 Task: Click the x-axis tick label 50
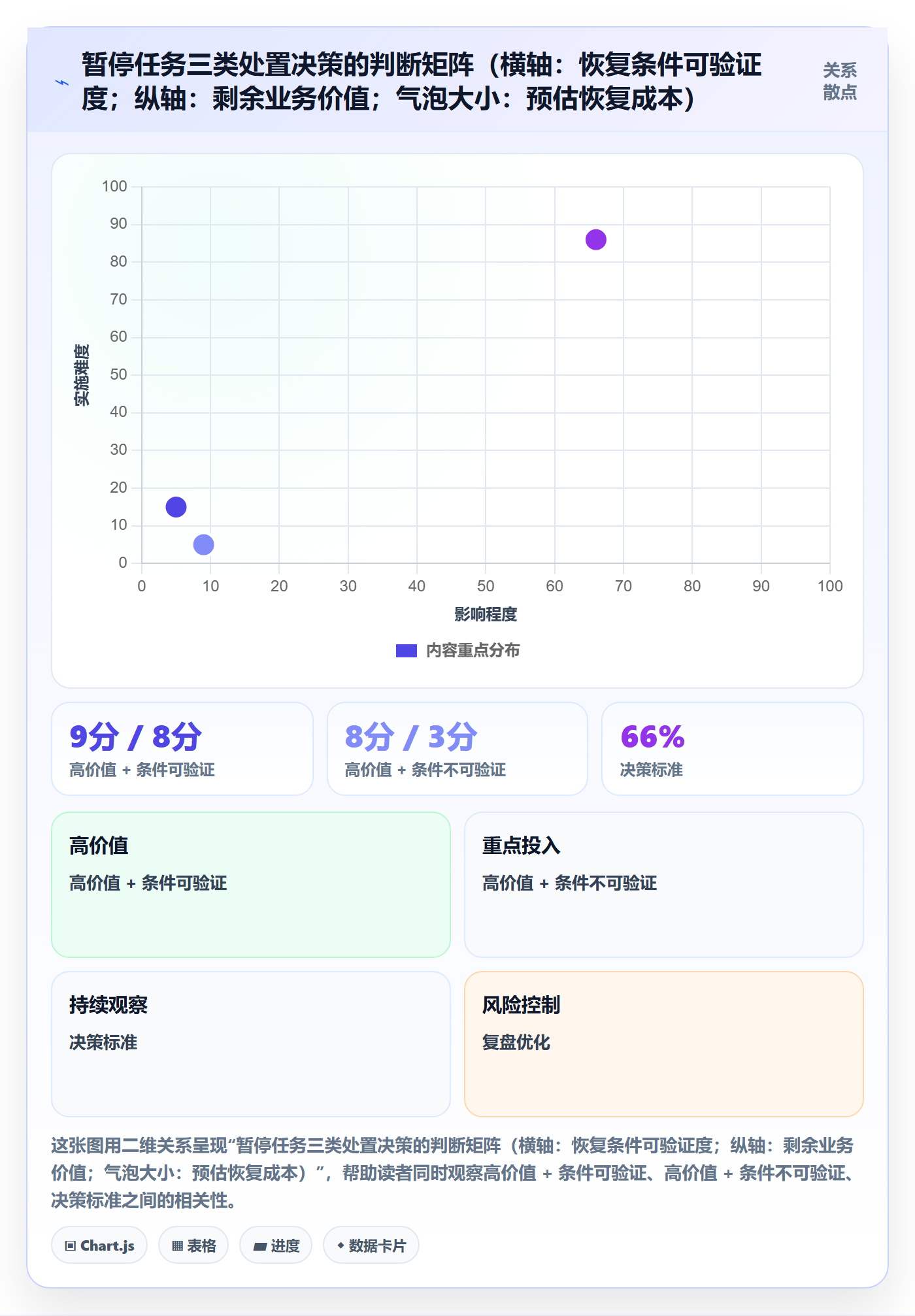coord(486,586)
